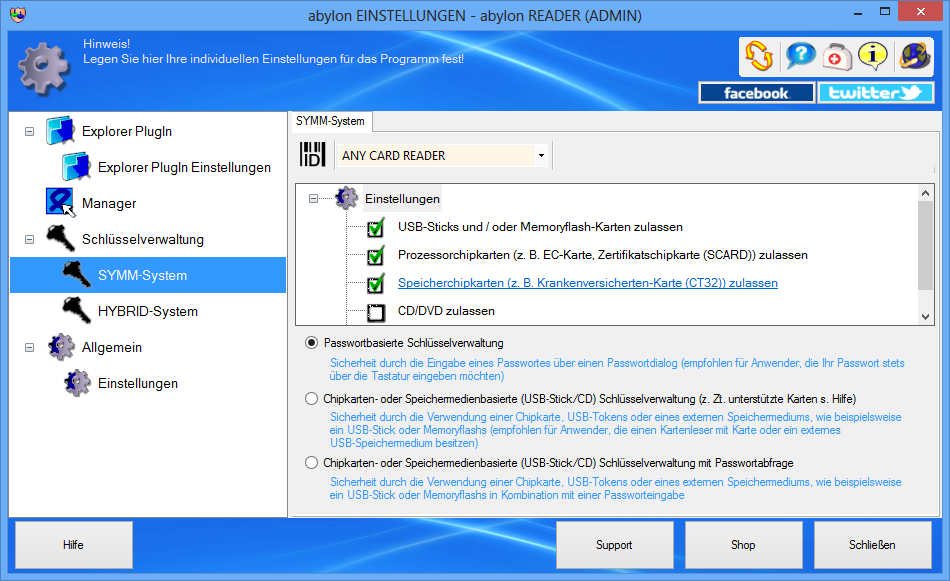Open Einstellungen under Allgemein in sidebar
950x581 pixels.
click(138, 383)
